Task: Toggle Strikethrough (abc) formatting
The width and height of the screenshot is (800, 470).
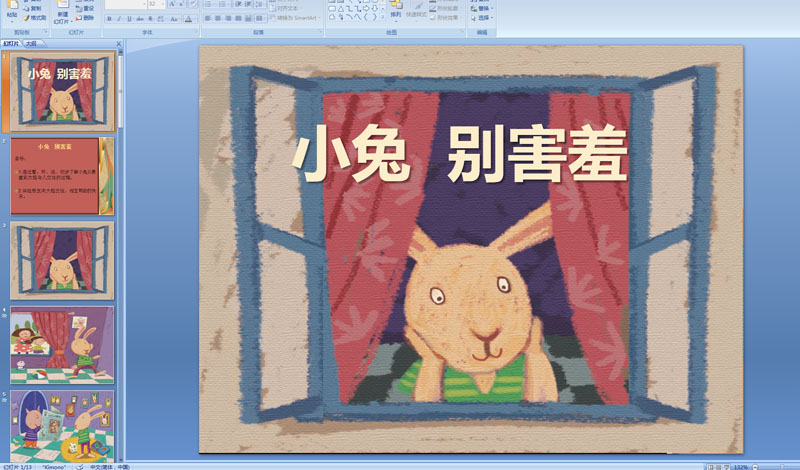Action: 140,19
